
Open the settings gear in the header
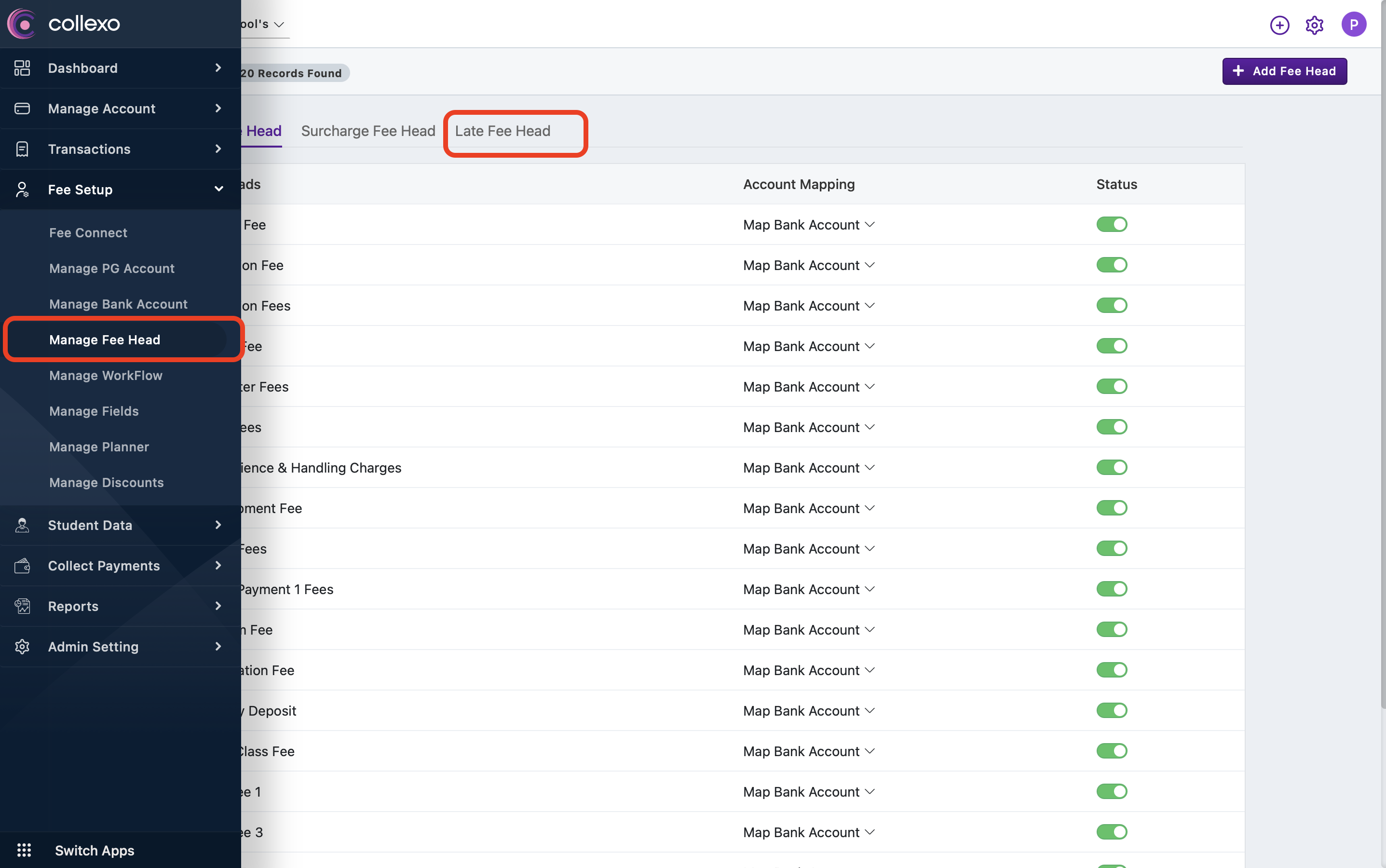[x=1314, y=25]
